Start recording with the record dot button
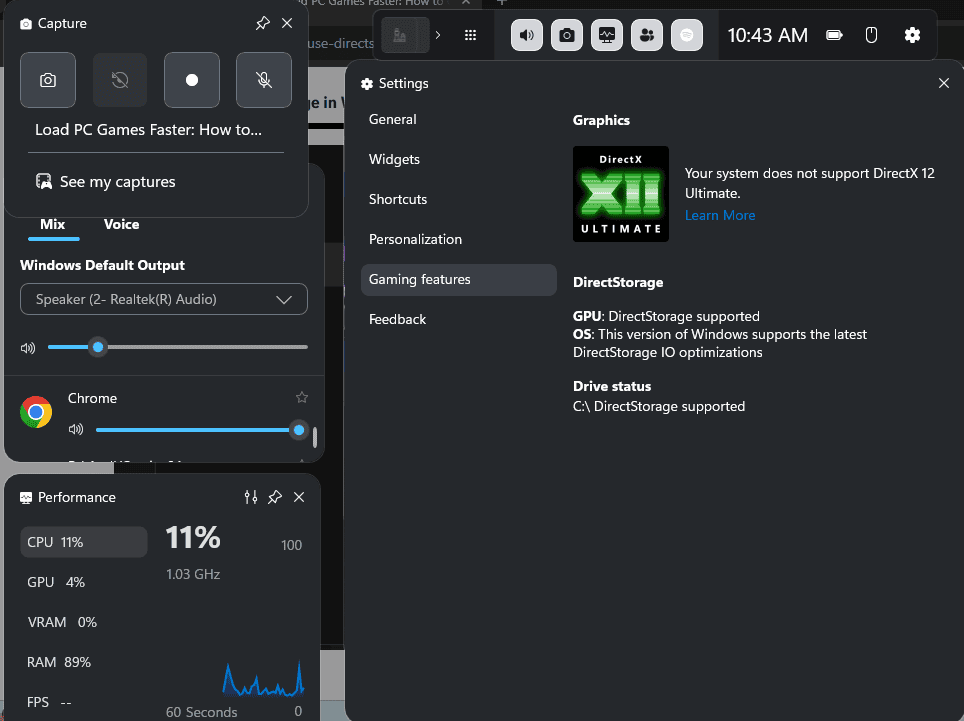 (192, 80)
